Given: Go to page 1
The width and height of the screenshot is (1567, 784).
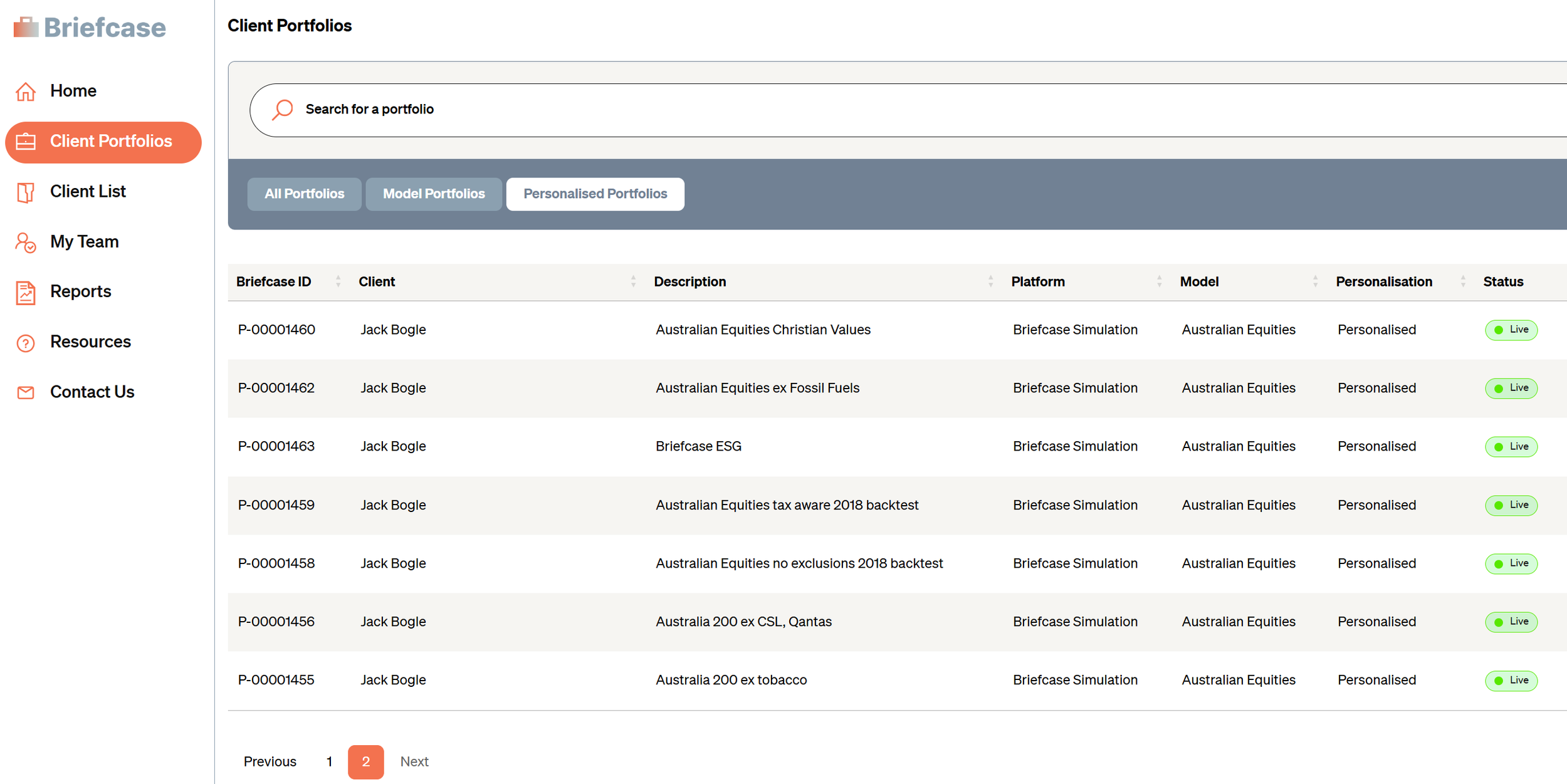Looking at the screenshot, I should click(x=329, y=761).
